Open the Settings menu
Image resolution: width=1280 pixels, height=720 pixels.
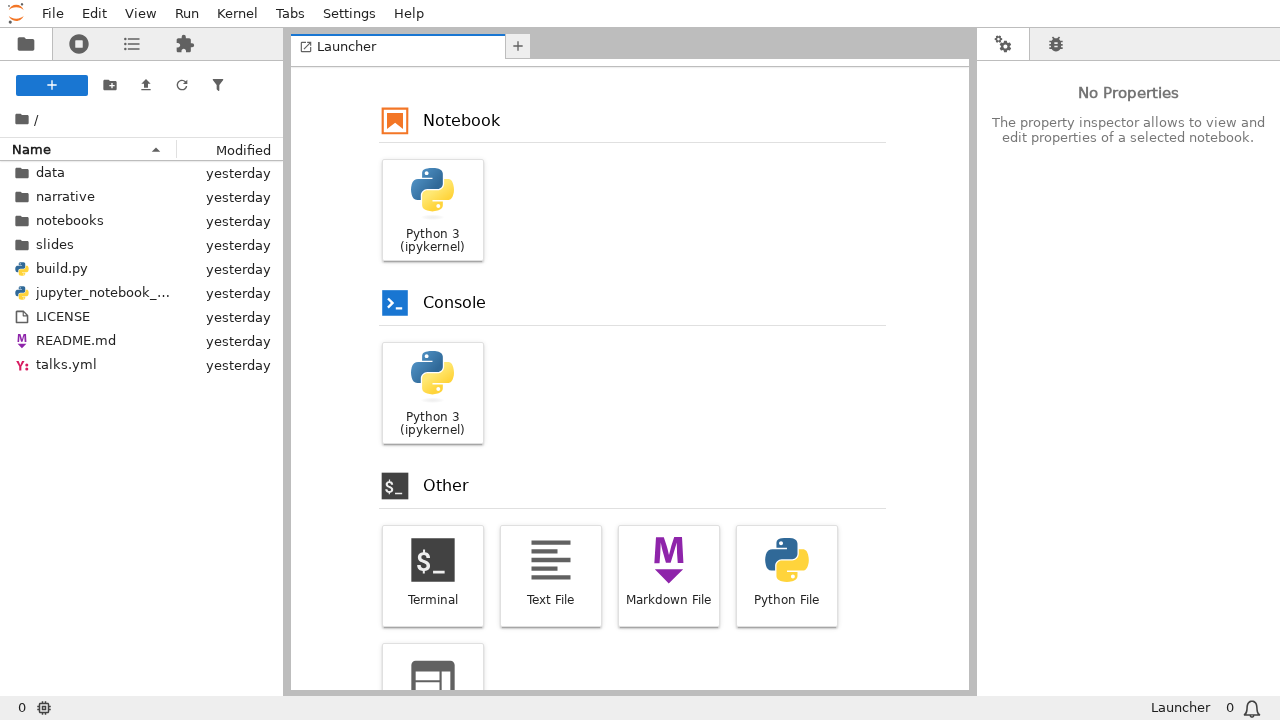pyautogui.click(x=349, y=14)
